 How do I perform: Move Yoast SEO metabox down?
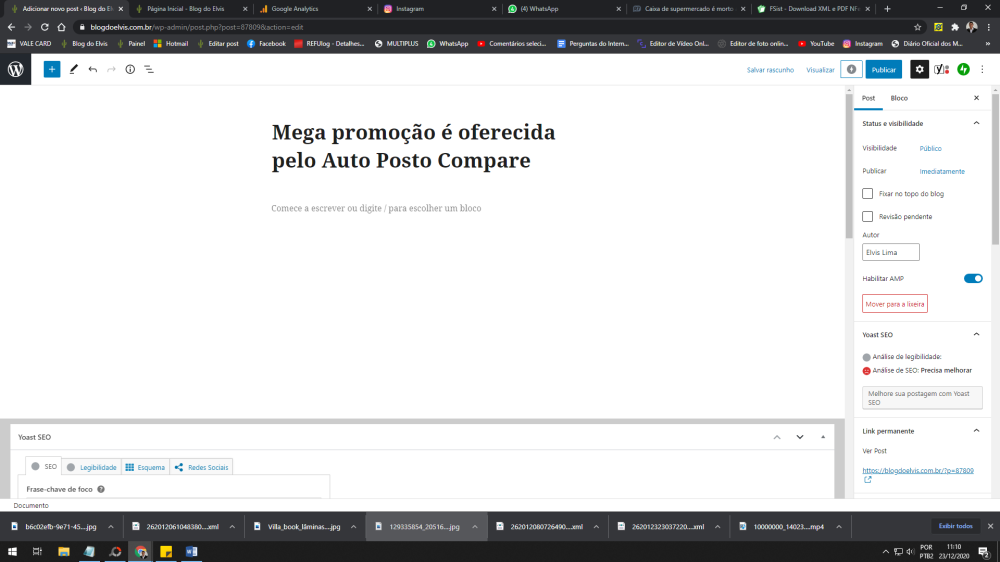pyautogui.click(x=800, y=438)
